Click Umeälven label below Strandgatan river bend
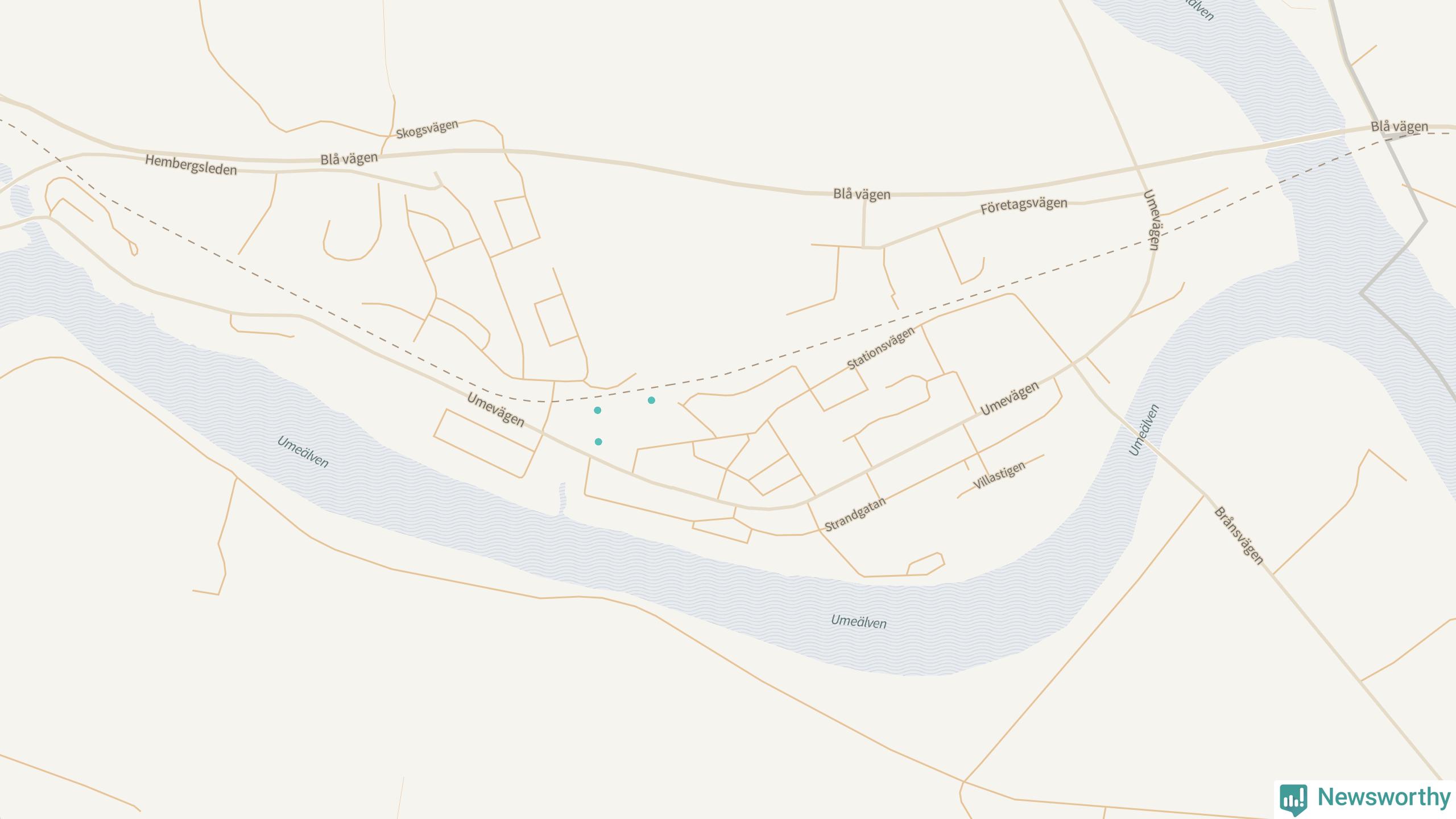This screenshot has width=1456, height=819. tap(859, 622)
